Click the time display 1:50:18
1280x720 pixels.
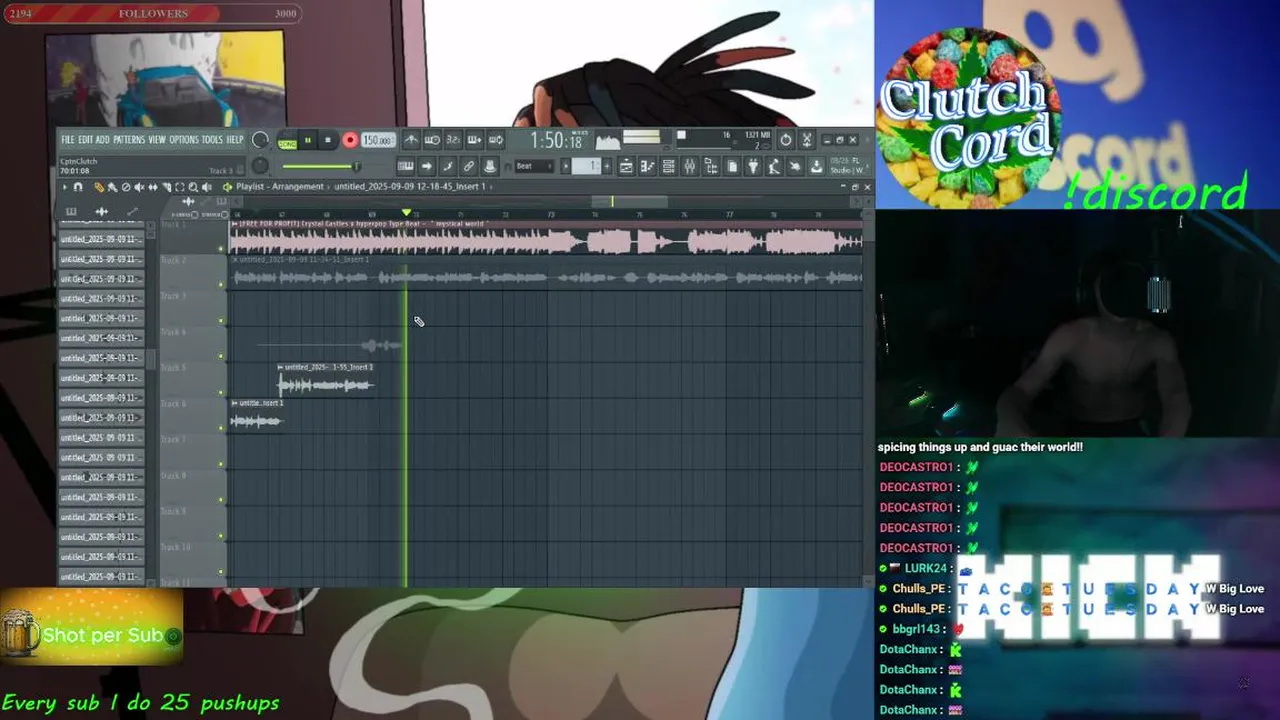tap(555, 141)
